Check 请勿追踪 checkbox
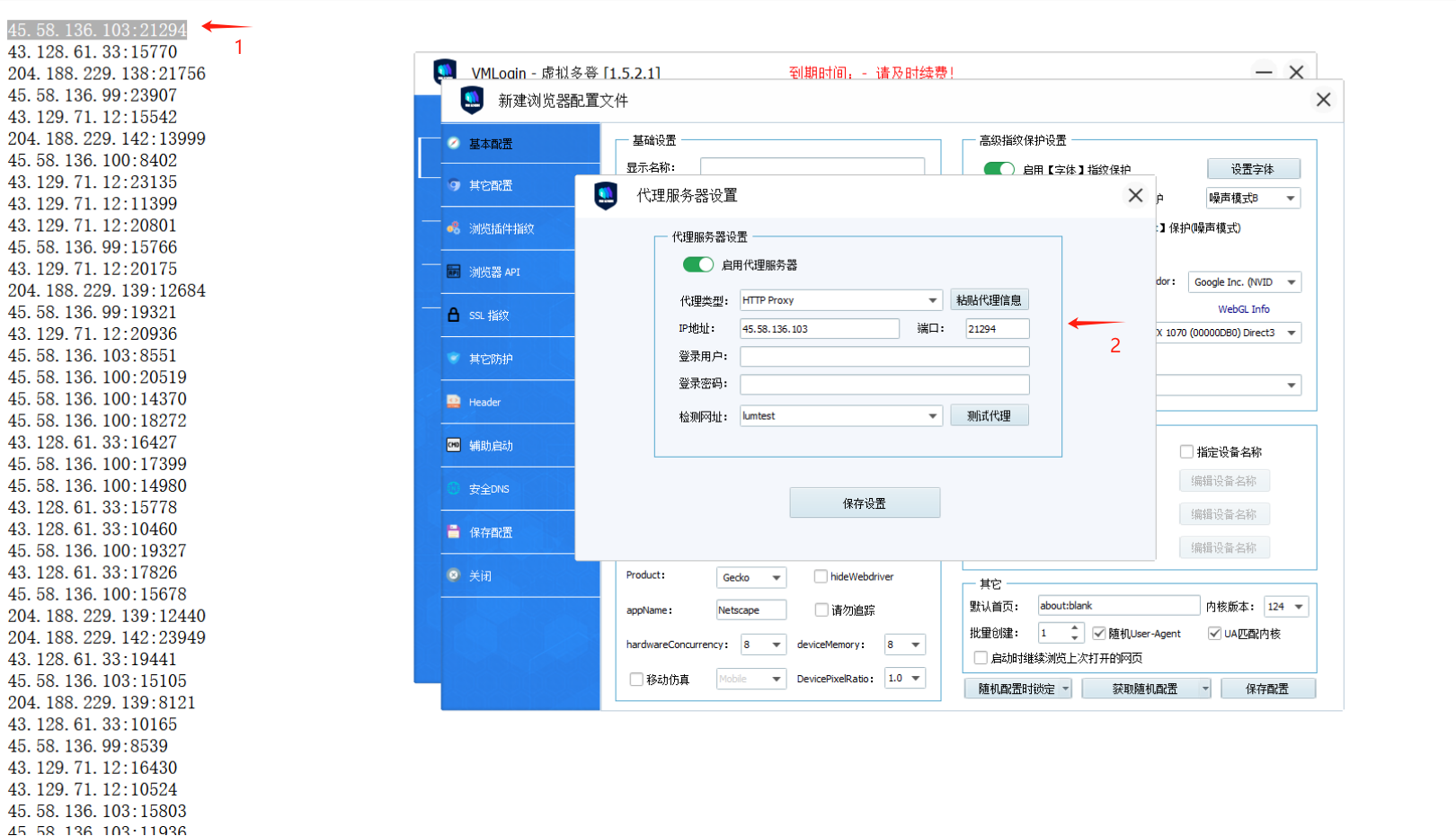 (821, 609)
